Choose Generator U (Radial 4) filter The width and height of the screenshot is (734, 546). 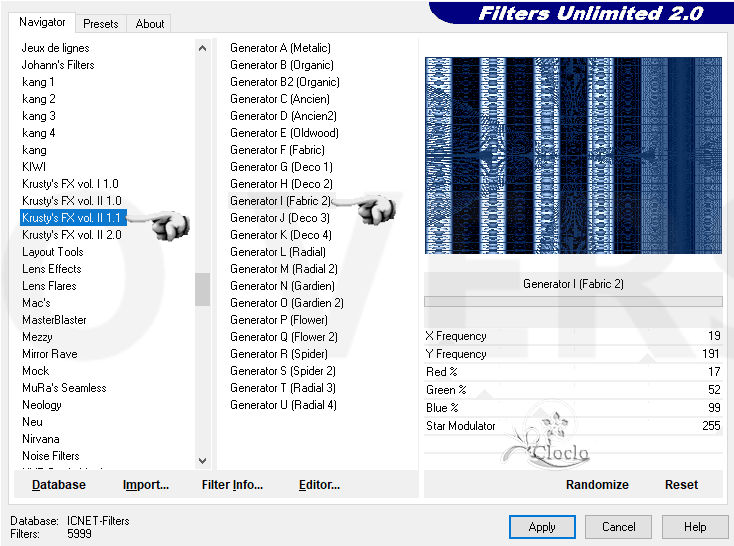coord(283,405)
